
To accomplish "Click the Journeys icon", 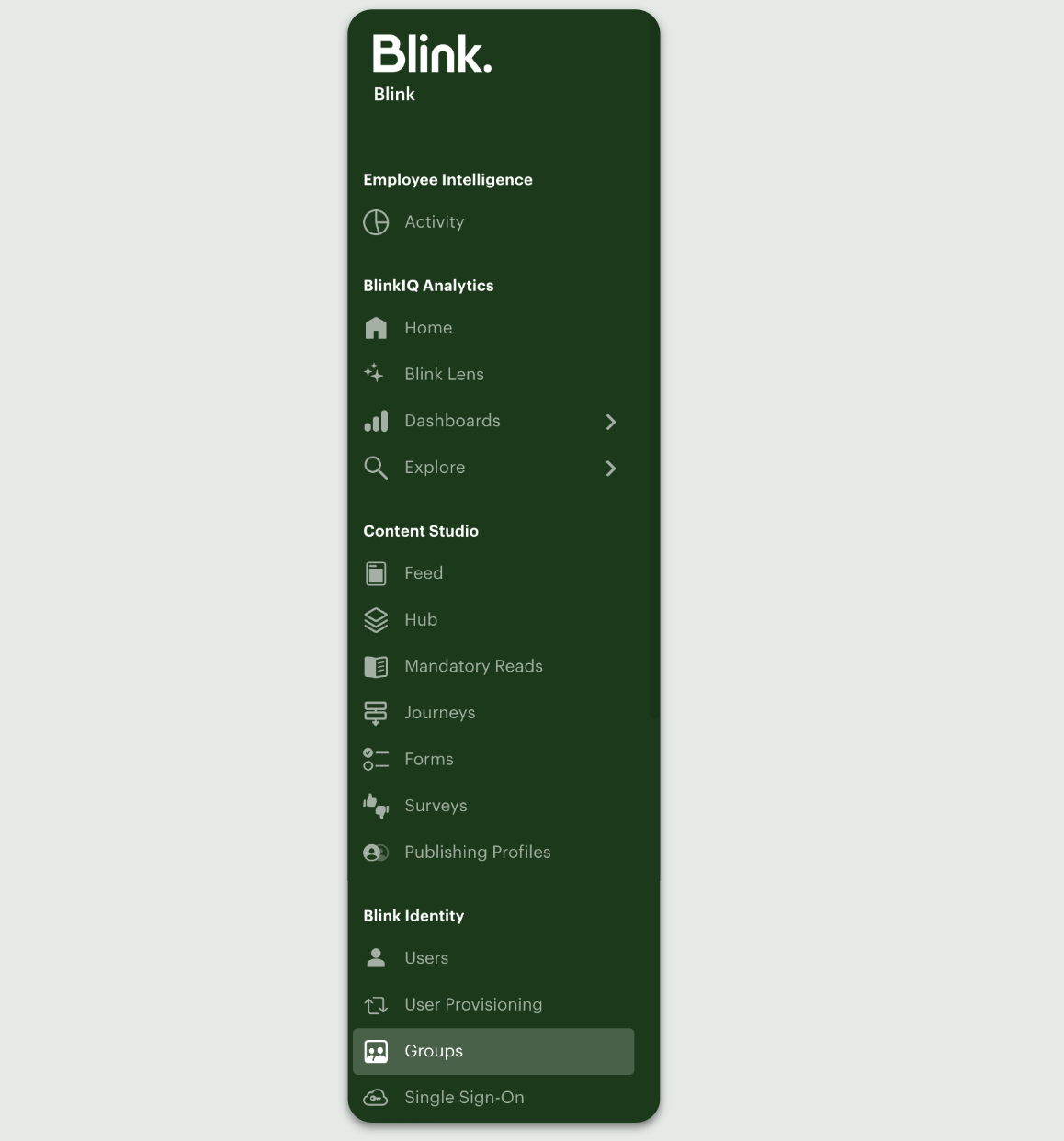I will [x=376, y=714].
